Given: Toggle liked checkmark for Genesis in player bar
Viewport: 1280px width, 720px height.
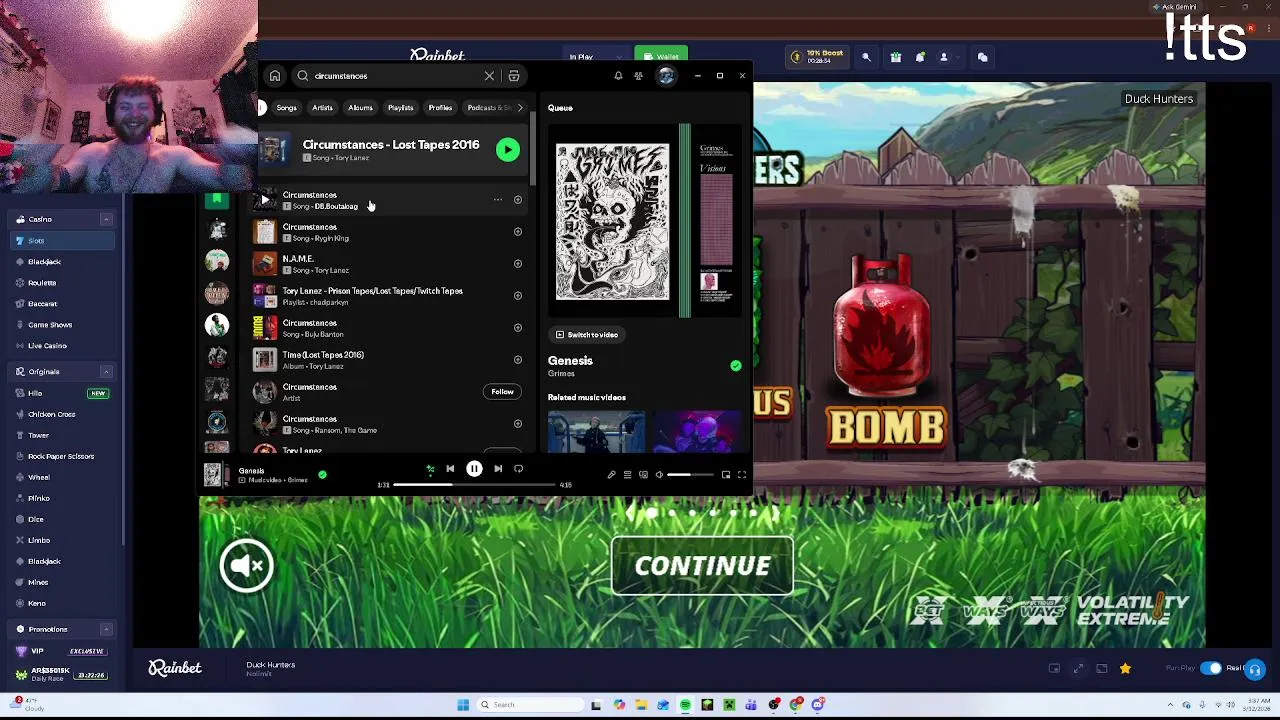Looking at the screenshot, I should [x=322, y=475].
